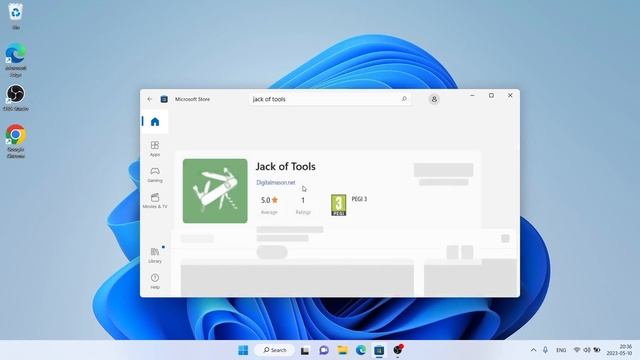Click the microphone tray icon
This screenshot has width=640, height=360.
pyautogui.click(x=545, y=350)
